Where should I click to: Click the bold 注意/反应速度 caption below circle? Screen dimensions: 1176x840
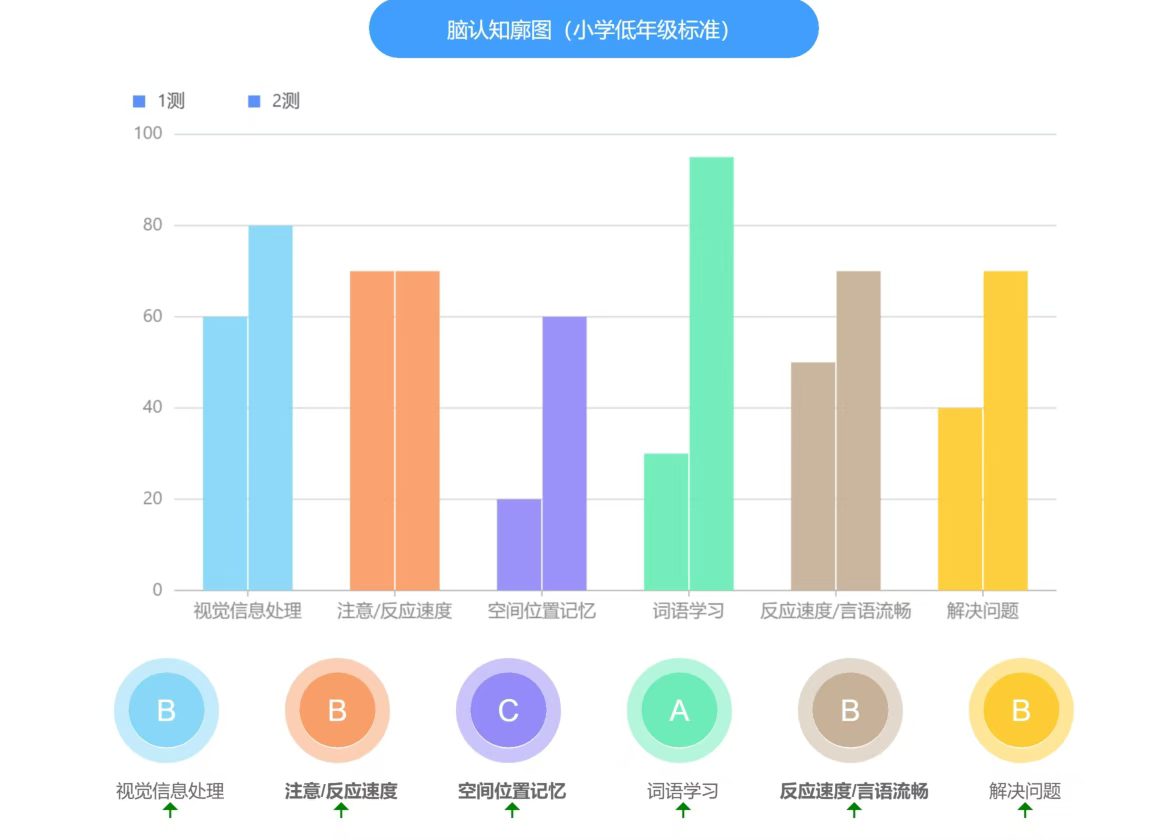341,791
